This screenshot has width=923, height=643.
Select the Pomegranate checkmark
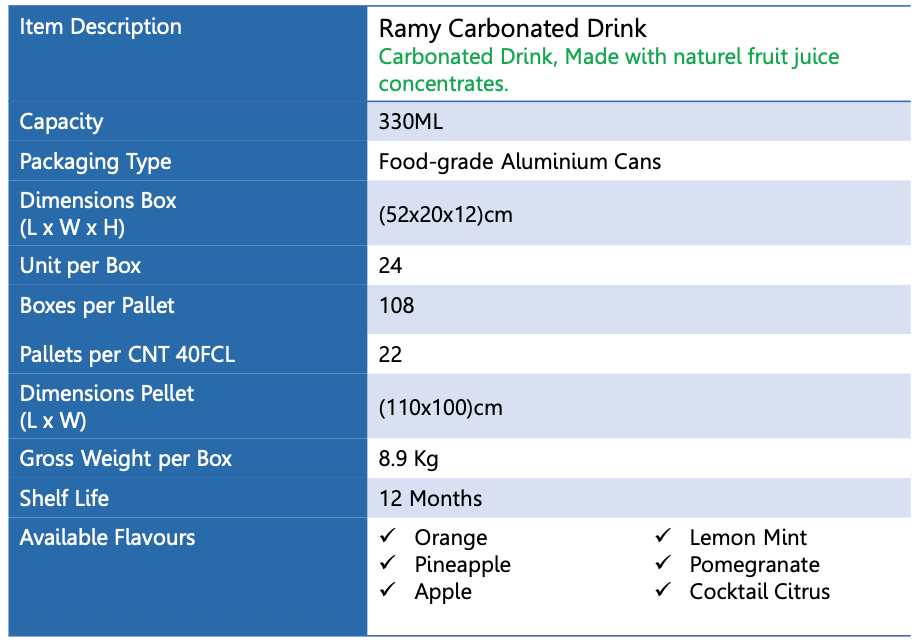[663, 564]
